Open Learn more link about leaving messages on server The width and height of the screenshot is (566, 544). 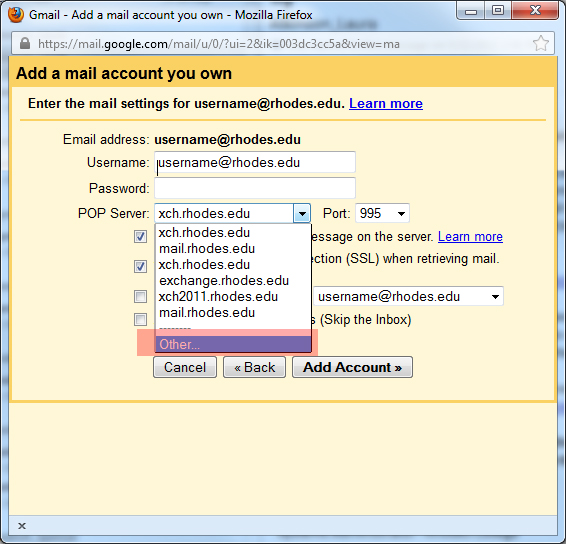click(470, 236)
